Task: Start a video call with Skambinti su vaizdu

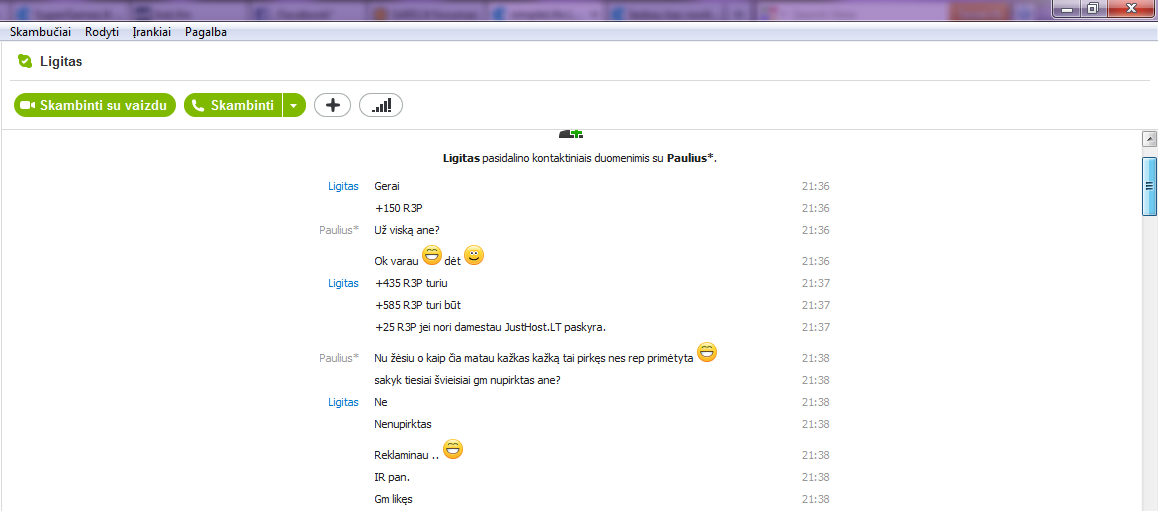Action: (x=95, y=106)
